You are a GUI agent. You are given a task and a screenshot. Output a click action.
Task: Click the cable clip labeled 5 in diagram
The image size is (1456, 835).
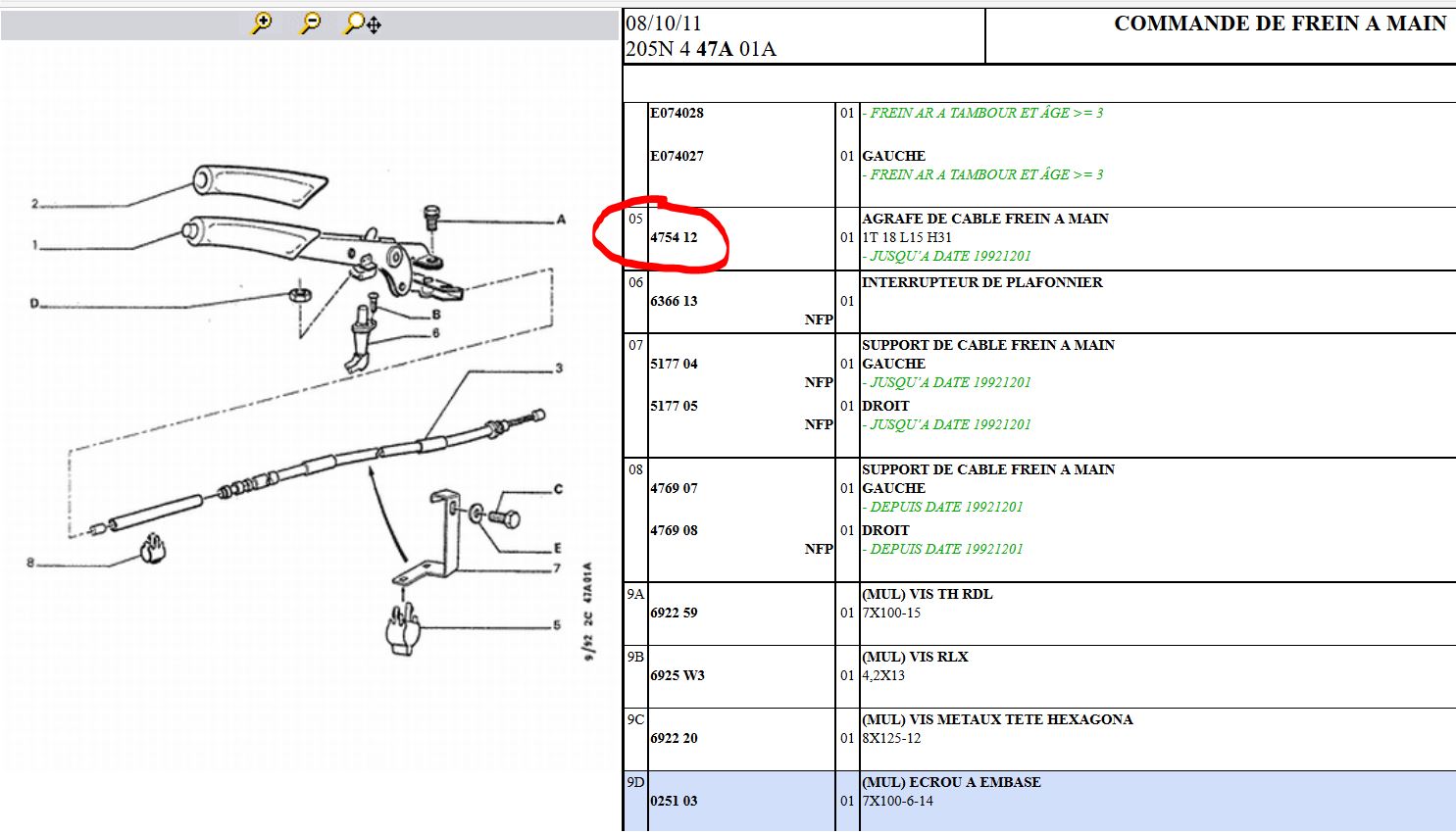click(403, 630)
